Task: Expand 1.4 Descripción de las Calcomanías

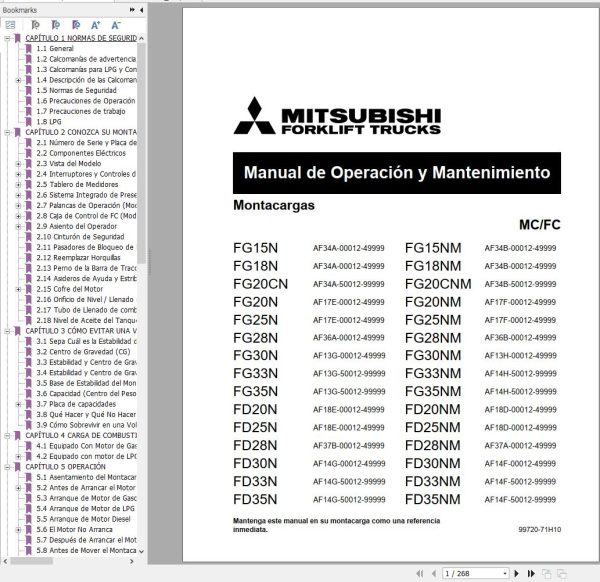Action: tap(18, 80)
